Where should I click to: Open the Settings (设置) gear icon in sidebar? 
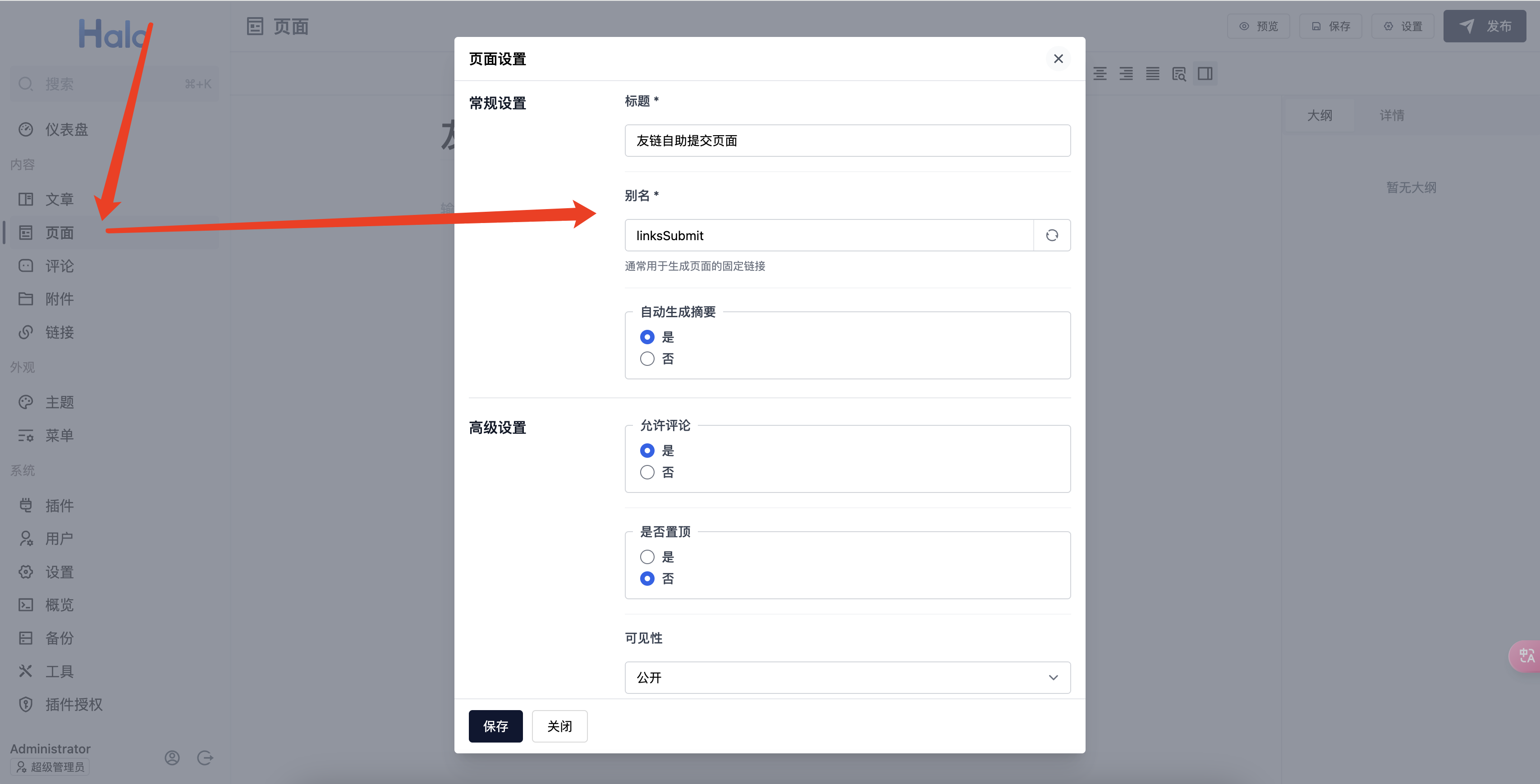[x=26, y=572]
